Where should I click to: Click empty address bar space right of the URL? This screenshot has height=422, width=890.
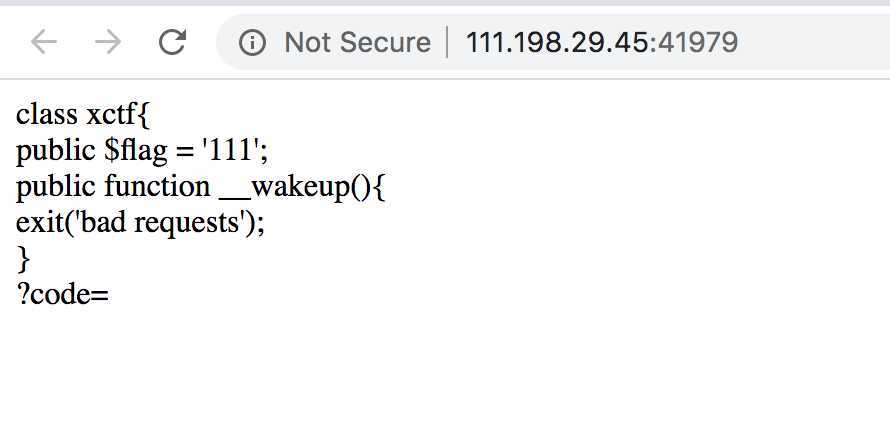pos(812,43)
